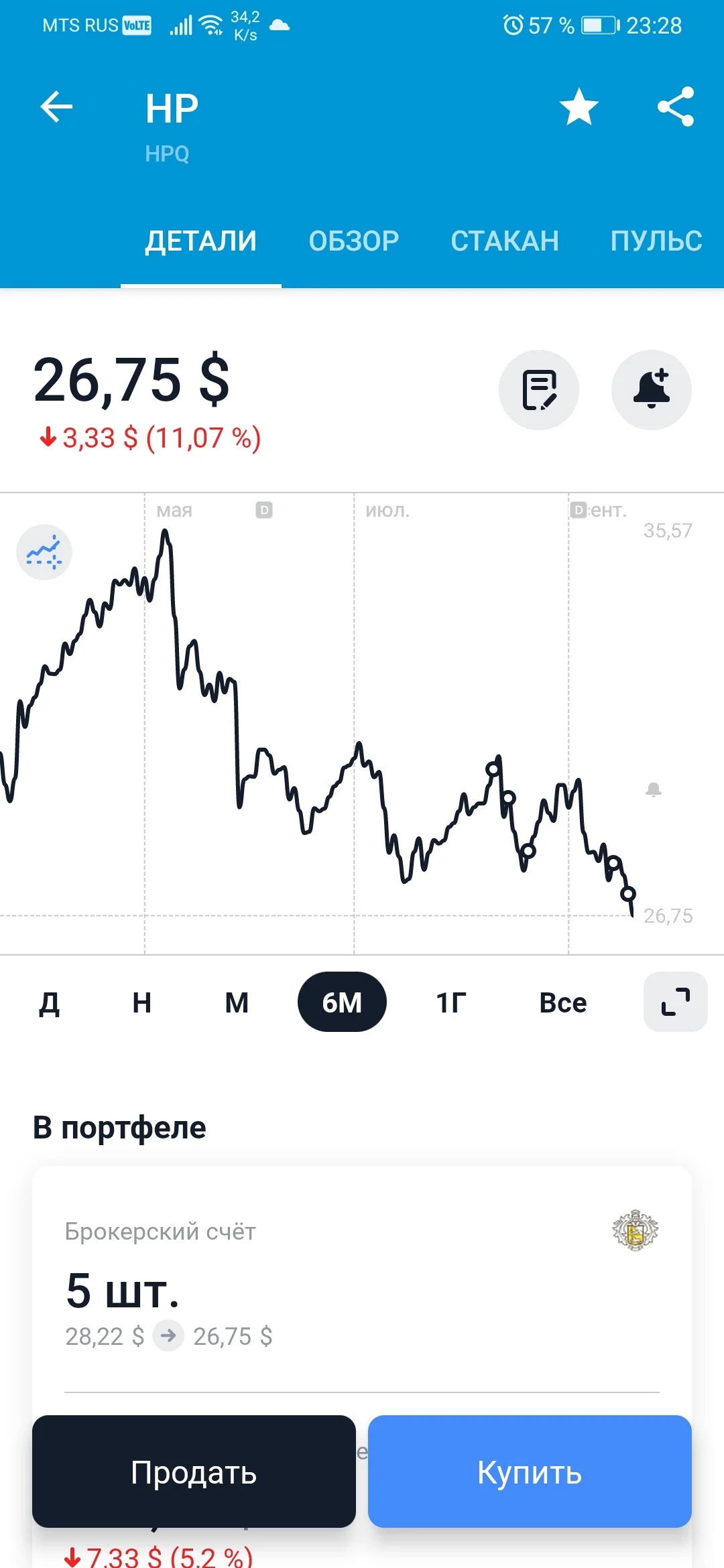Tap the Купить button
This screenshot has height=1568, width=724.
(530, 1472)
